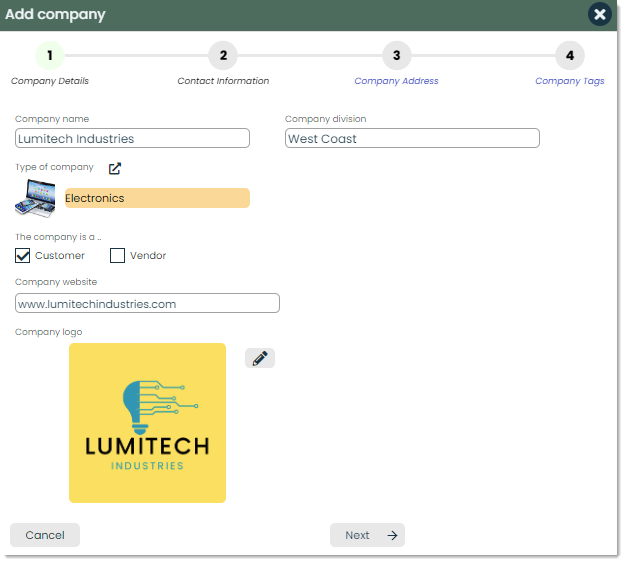Click the Customer checkbox label text
The image size is (625, 563).
(x=60, y=256)
